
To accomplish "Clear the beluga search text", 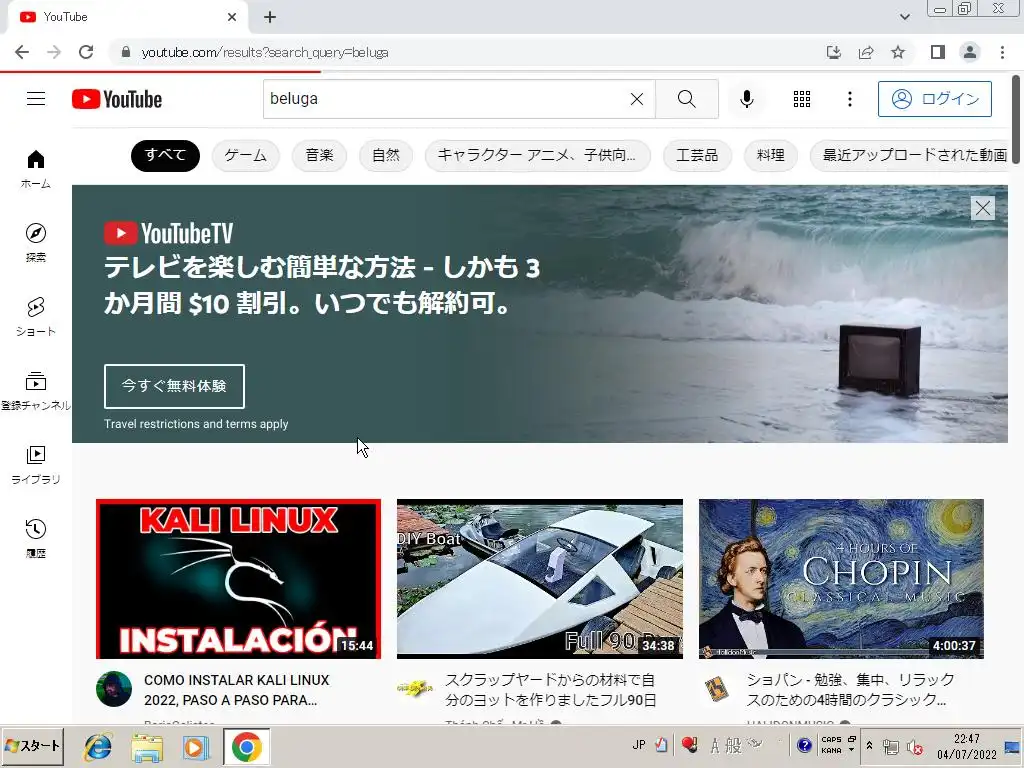I will point(637,99).
